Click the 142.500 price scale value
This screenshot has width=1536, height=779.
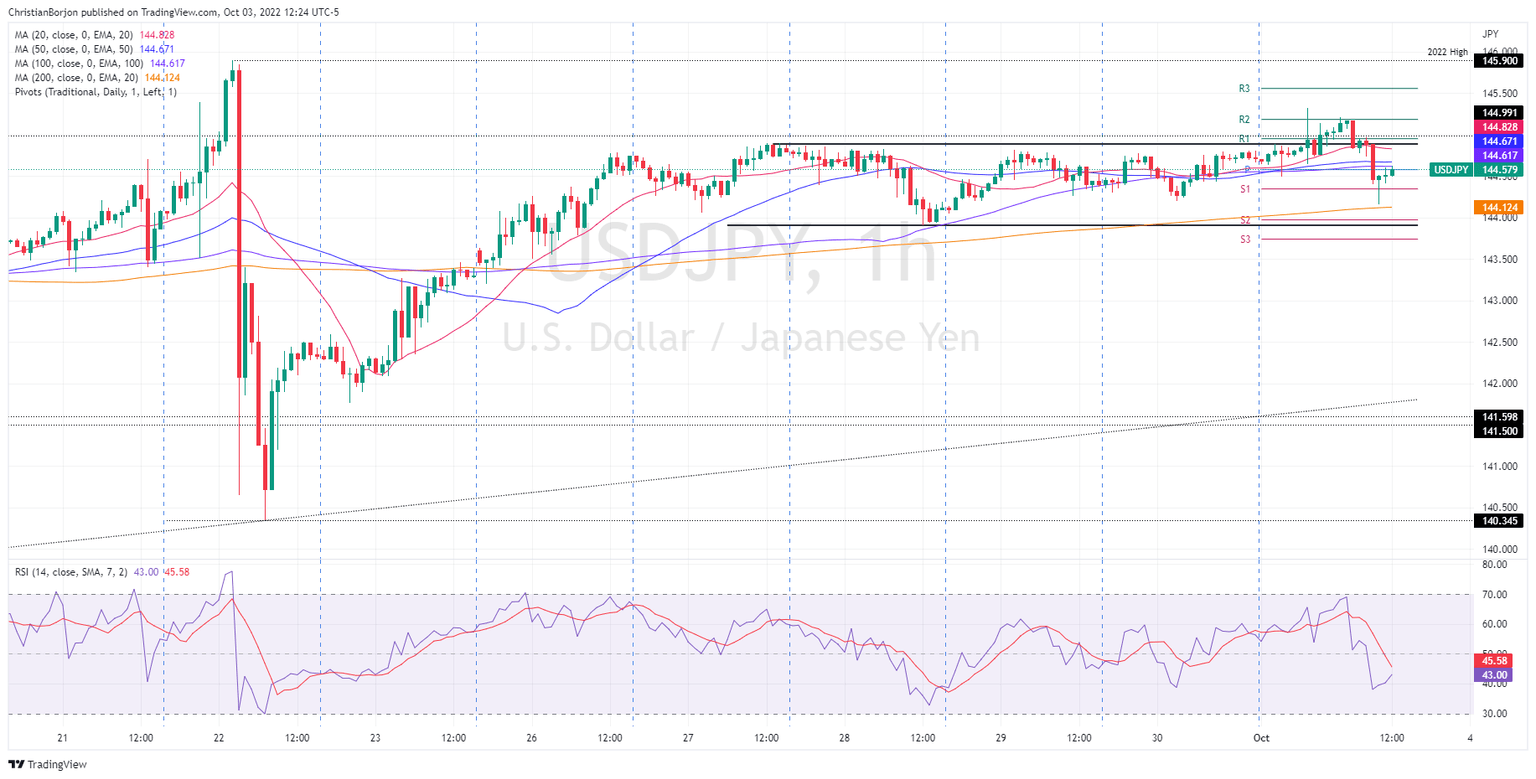tap(1500, 342)
